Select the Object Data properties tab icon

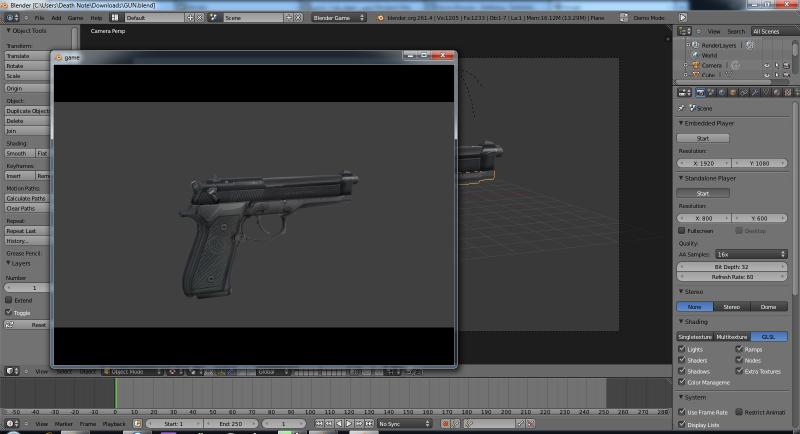pos(766,92)
